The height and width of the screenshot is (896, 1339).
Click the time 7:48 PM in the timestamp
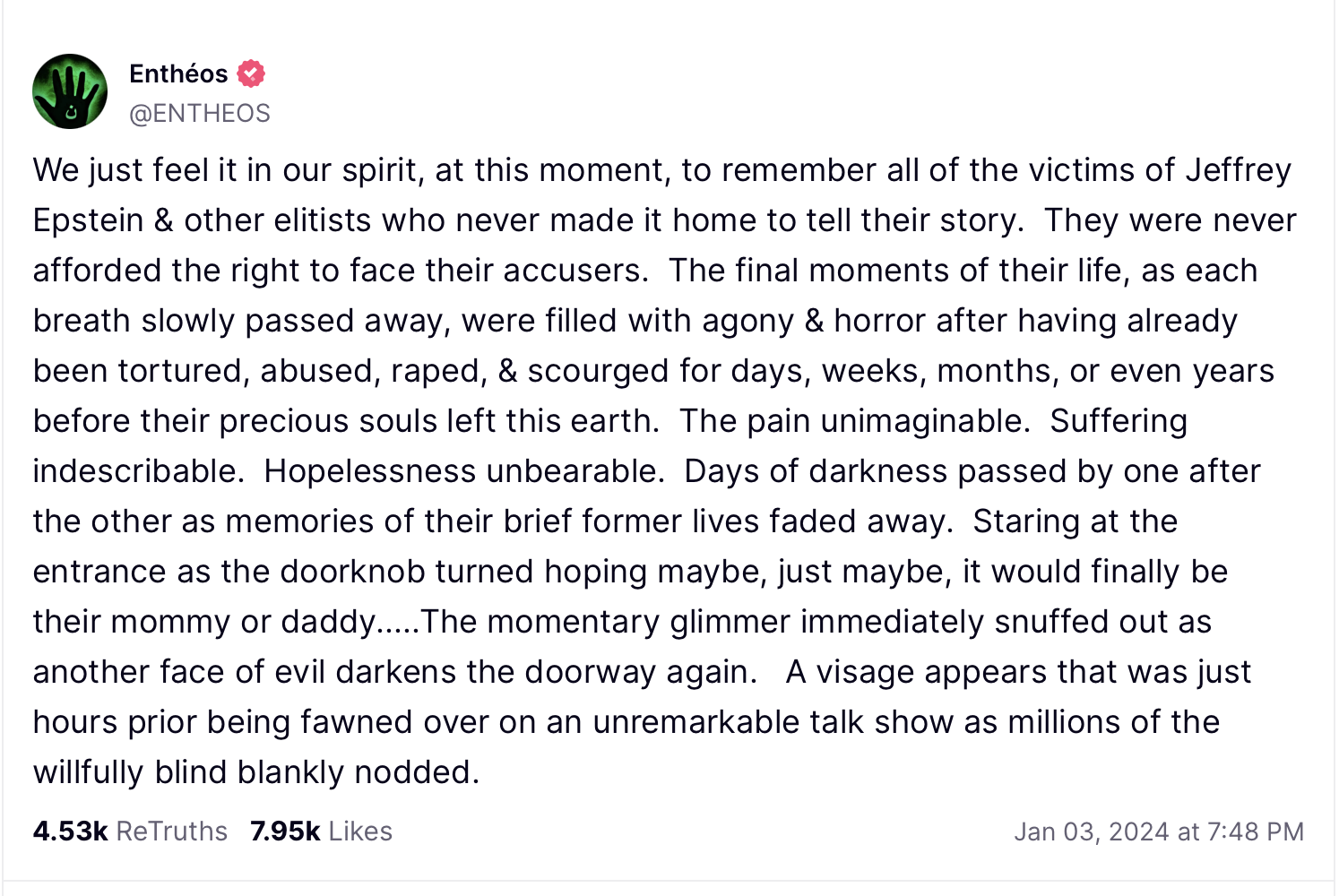pos(1255,831)
